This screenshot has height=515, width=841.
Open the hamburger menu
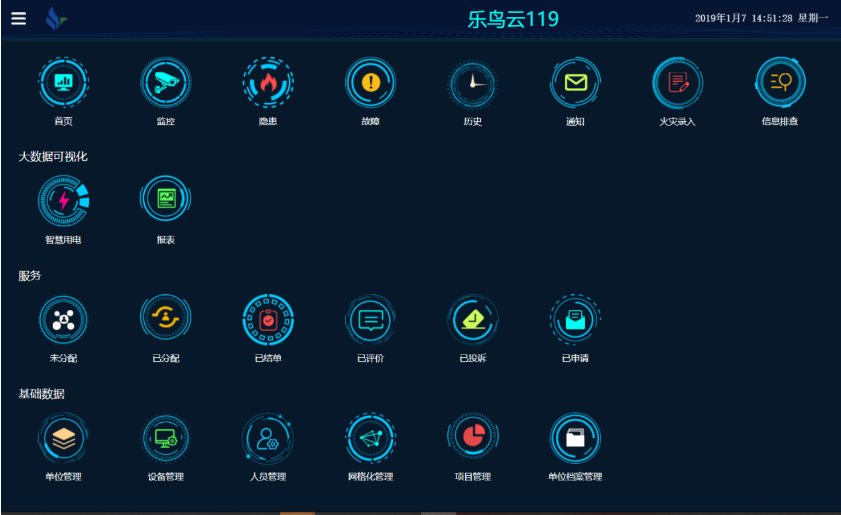click(19, 18)
